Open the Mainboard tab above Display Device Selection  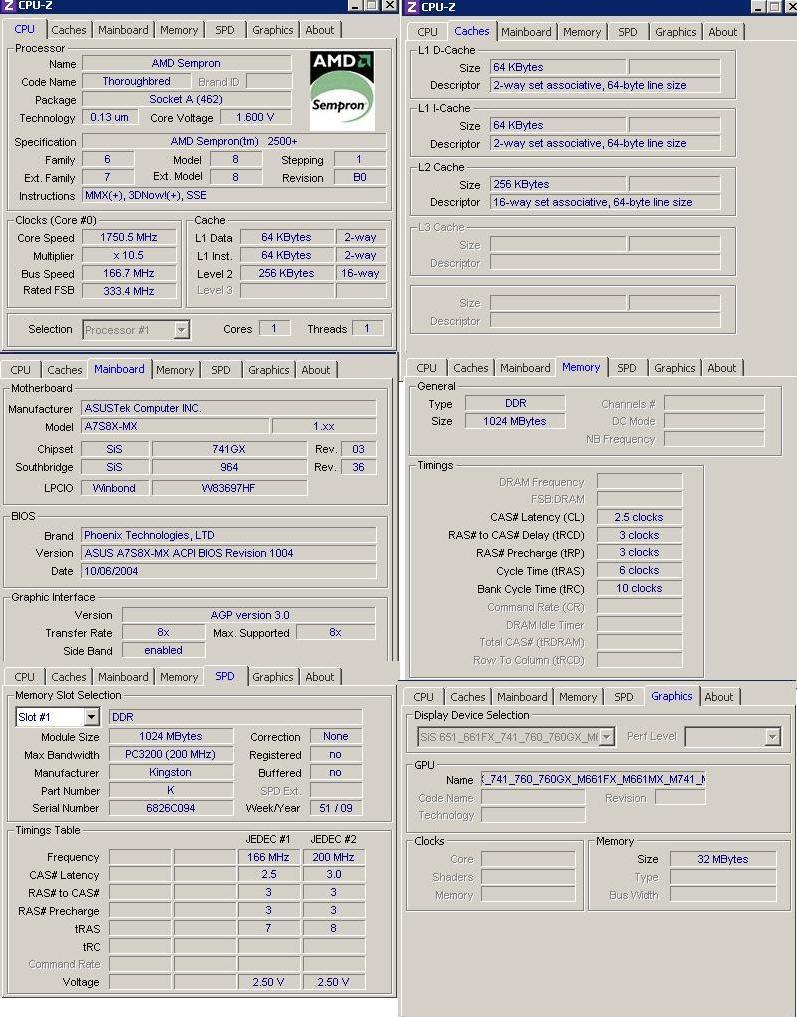click(x=523, y=697)
